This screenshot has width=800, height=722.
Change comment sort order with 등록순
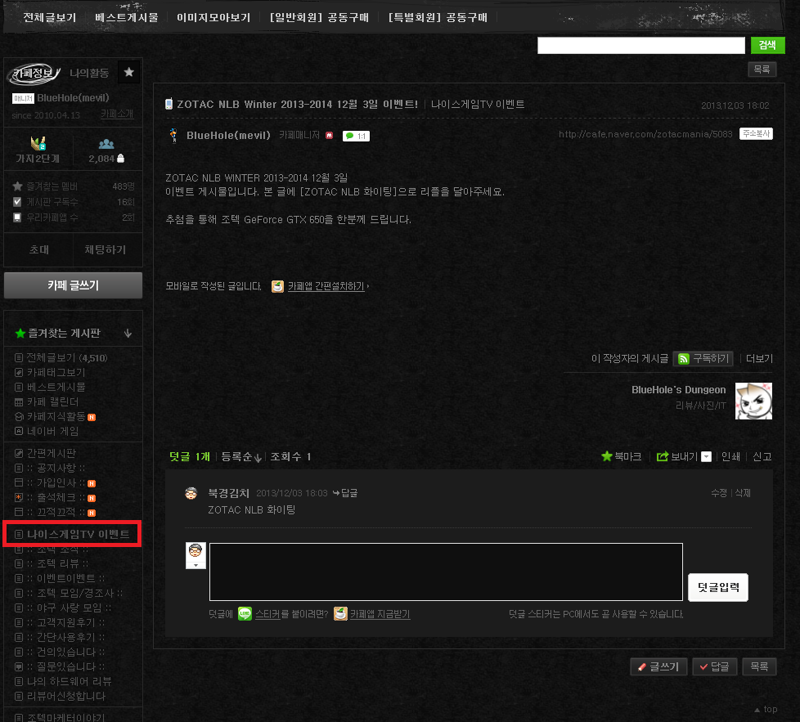[241, 456]
